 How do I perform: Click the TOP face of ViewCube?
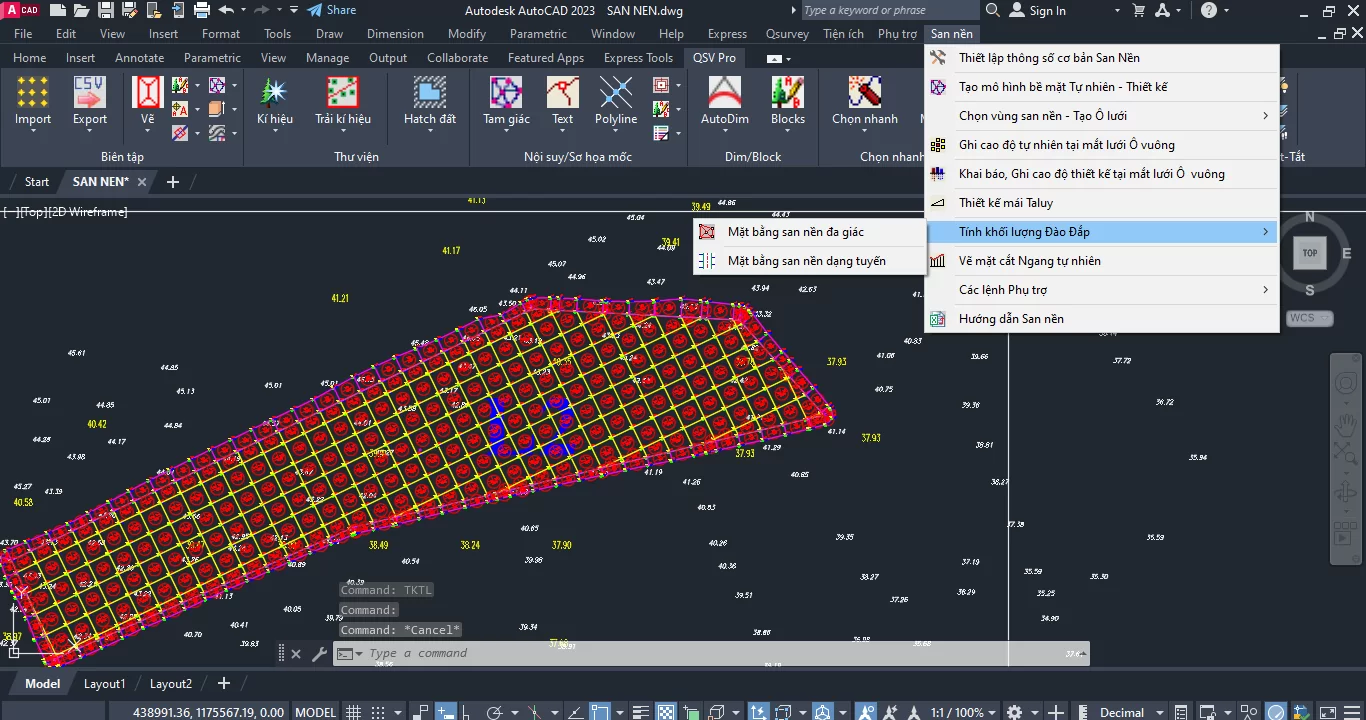coord(1309,253)
